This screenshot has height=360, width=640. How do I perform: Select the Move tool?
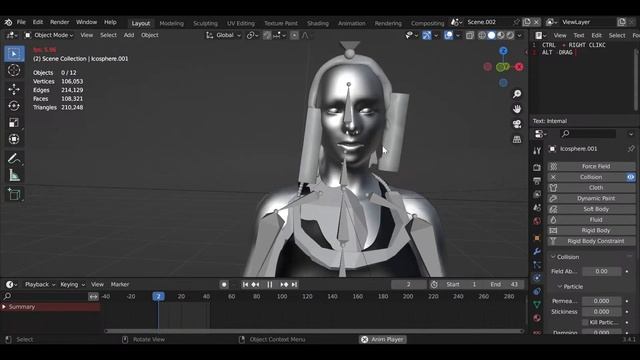tap(14, 89)
